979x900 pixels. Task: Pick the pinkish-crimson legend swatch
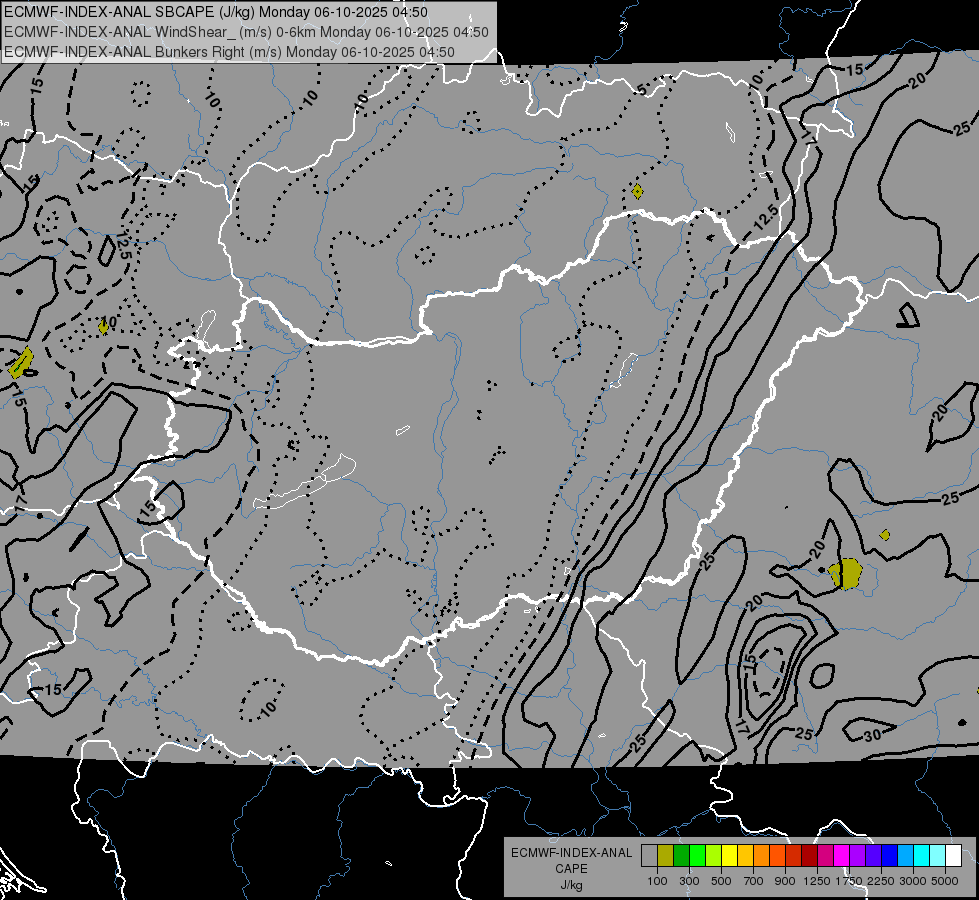[x=825, y=856]
